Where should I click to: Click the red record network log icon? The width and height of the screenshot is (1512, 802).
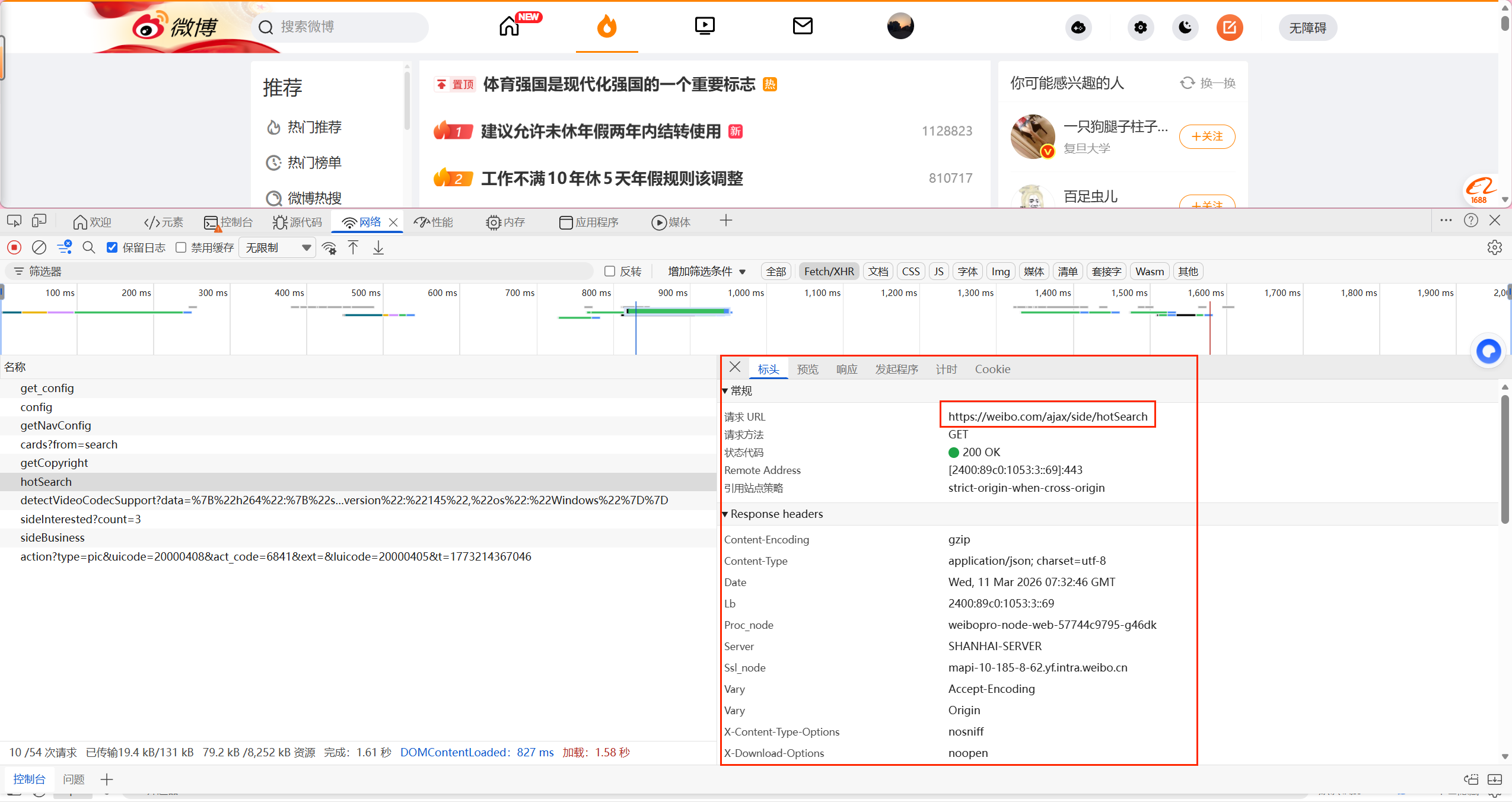tap(14, 247)
